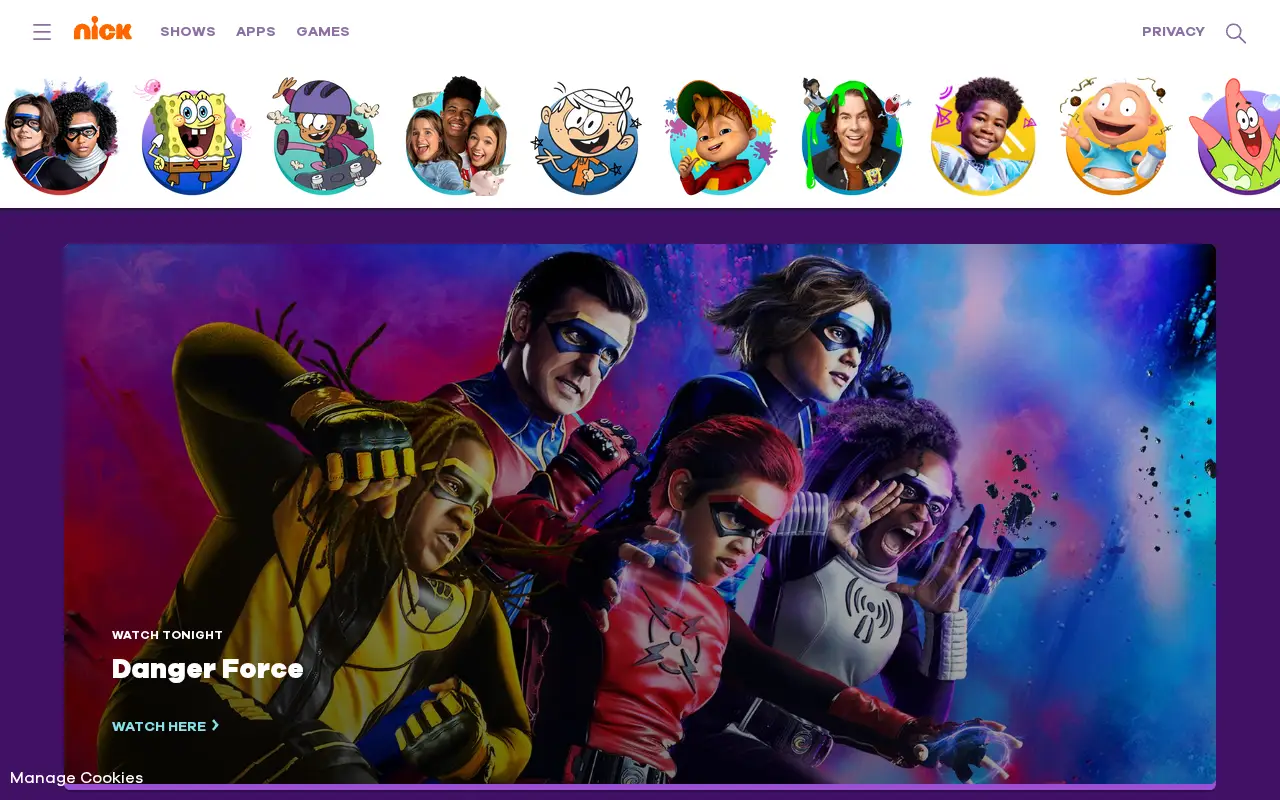This screenshot has width=1280, height=800.
Task: Open the hamburger menu
Action: pyautogui.click(x=41, y=32)
